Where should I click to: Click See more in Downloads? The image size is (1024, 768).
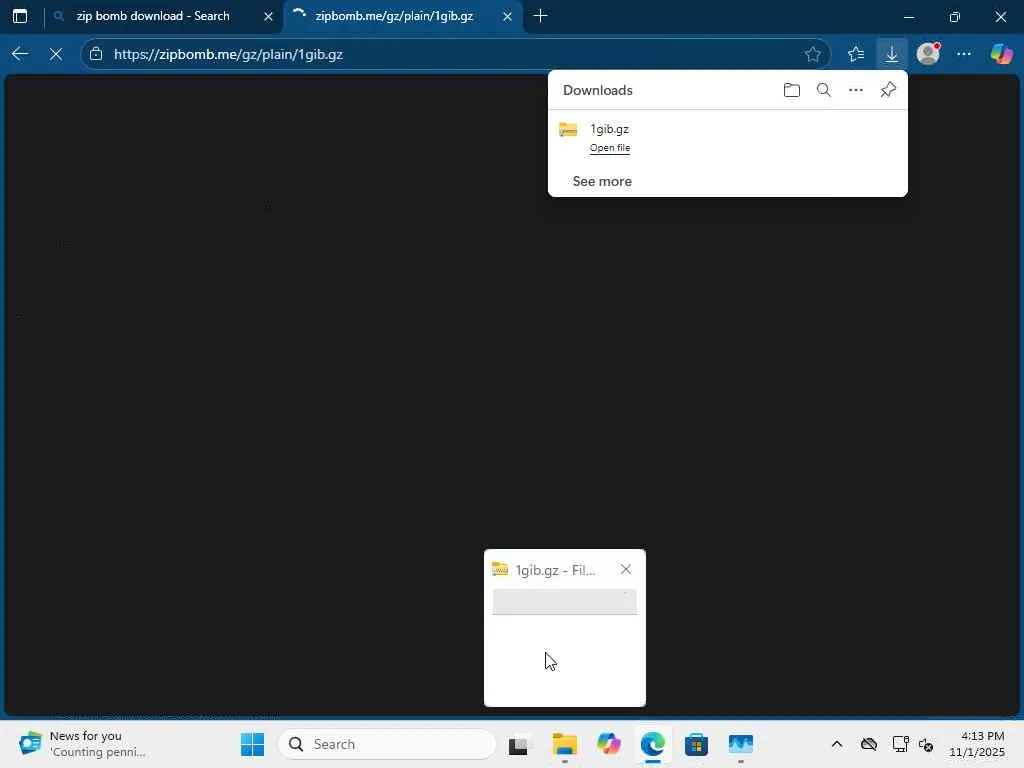tap(602, 182)
